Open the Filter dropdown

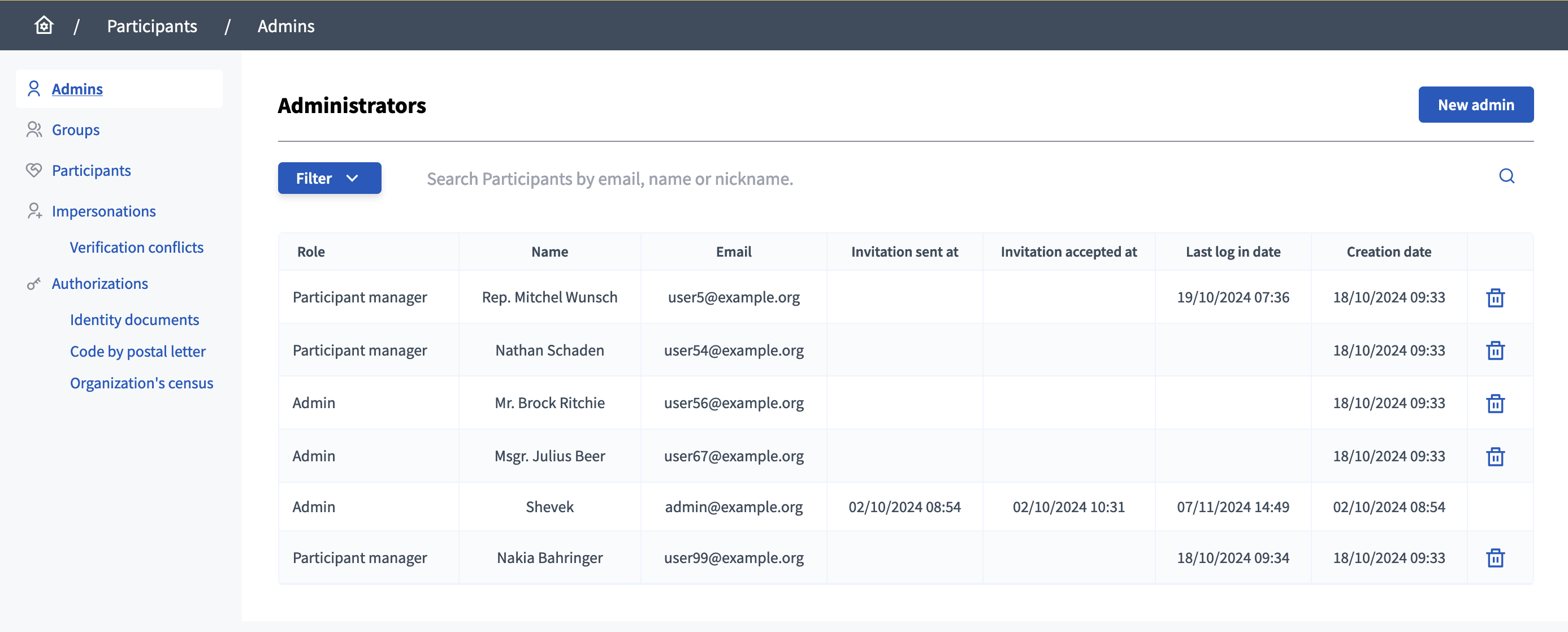click(x=330, y=179)
